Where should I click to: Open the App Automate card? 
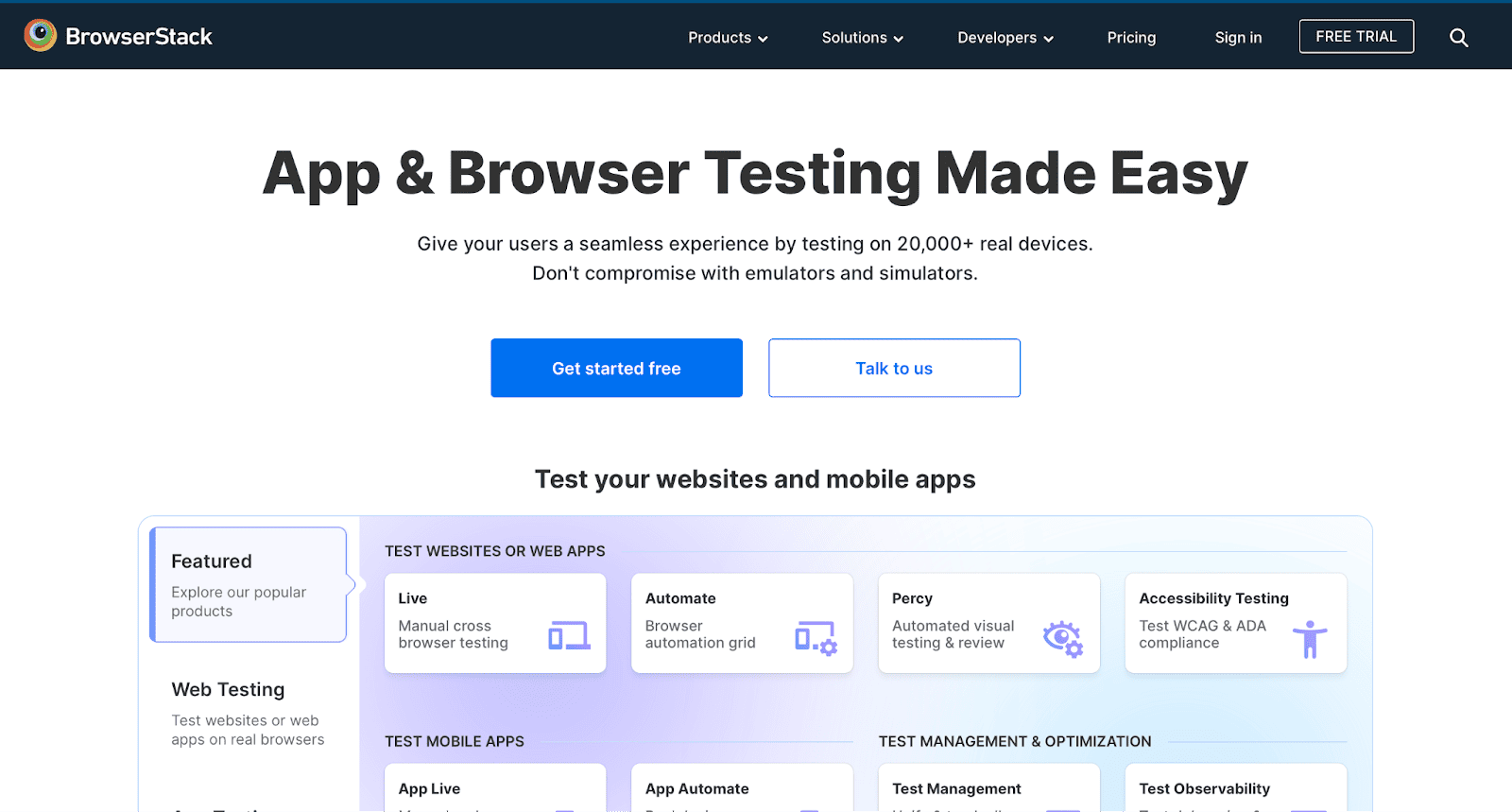(x=742, y=788)
